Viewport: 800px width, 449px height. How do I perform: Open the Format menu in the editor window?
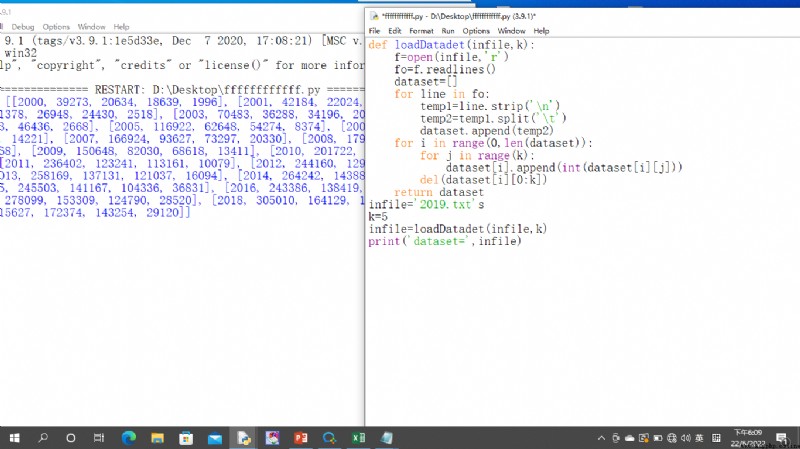click(x=421, y=31)
